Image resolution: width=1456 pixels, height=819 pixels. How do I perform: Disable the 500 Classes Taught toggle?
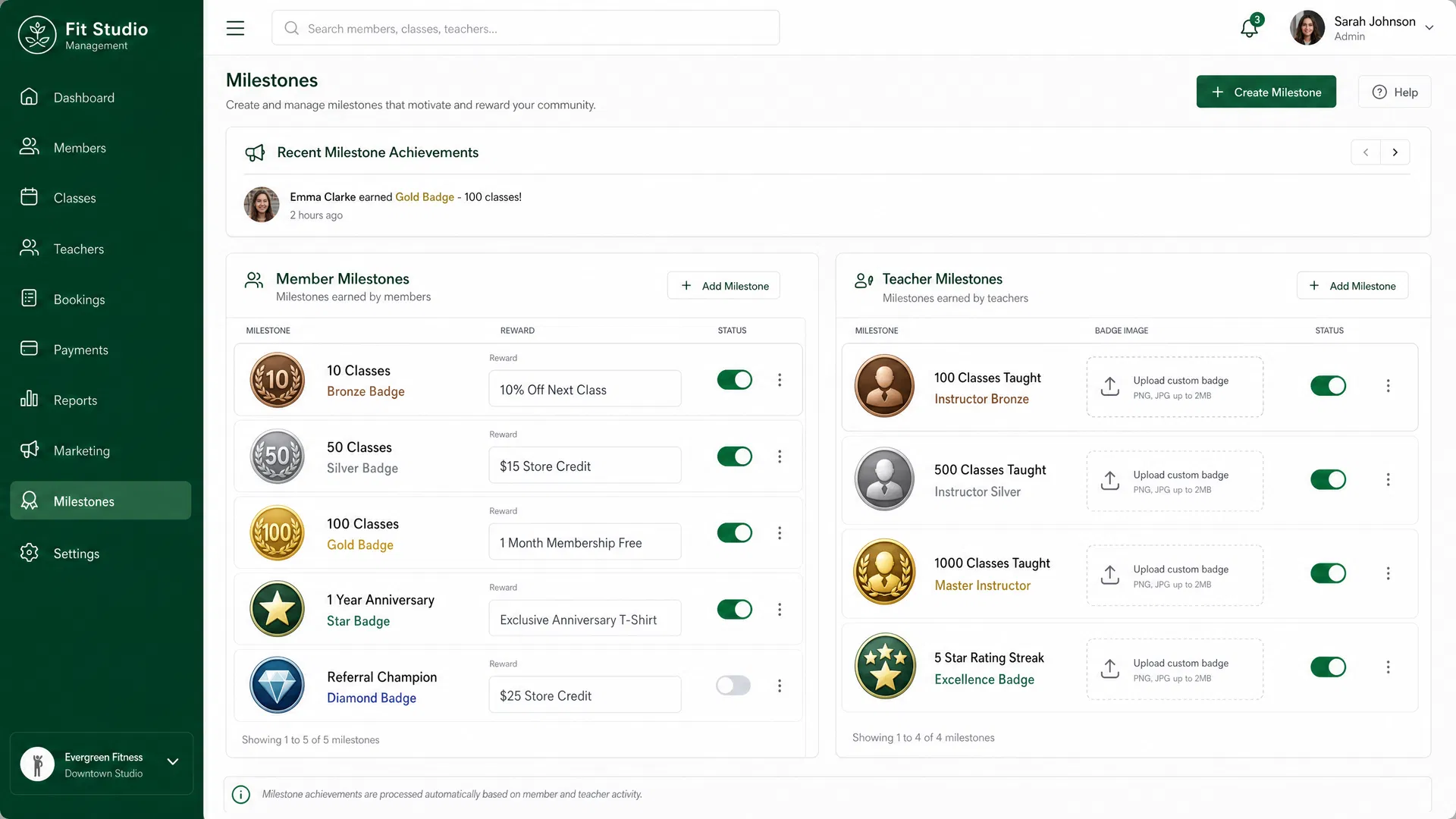tap(1329, 479)
